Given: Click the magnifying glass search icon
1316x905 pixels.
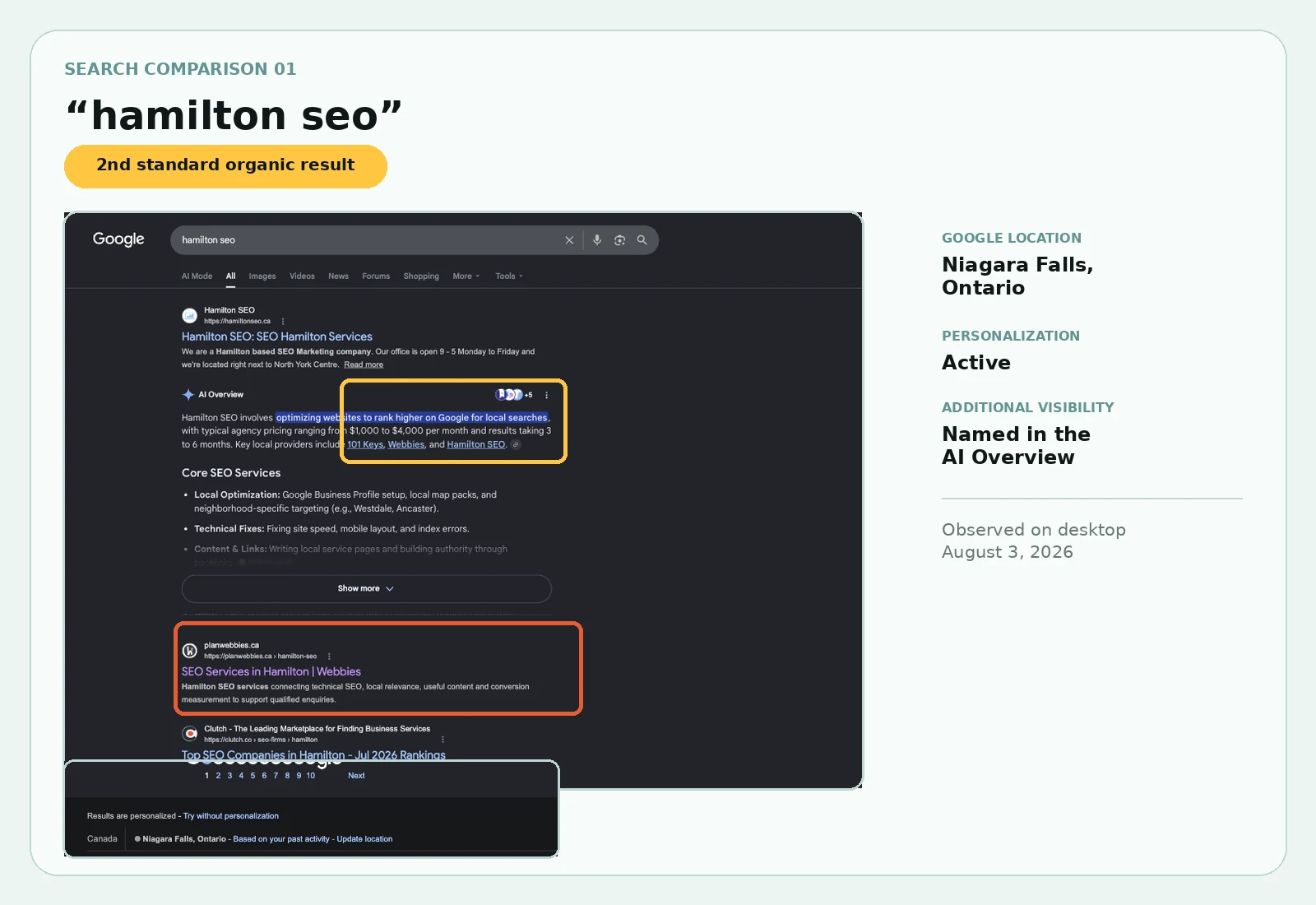Looking at the screenshot, I should (x=642, y=240).
